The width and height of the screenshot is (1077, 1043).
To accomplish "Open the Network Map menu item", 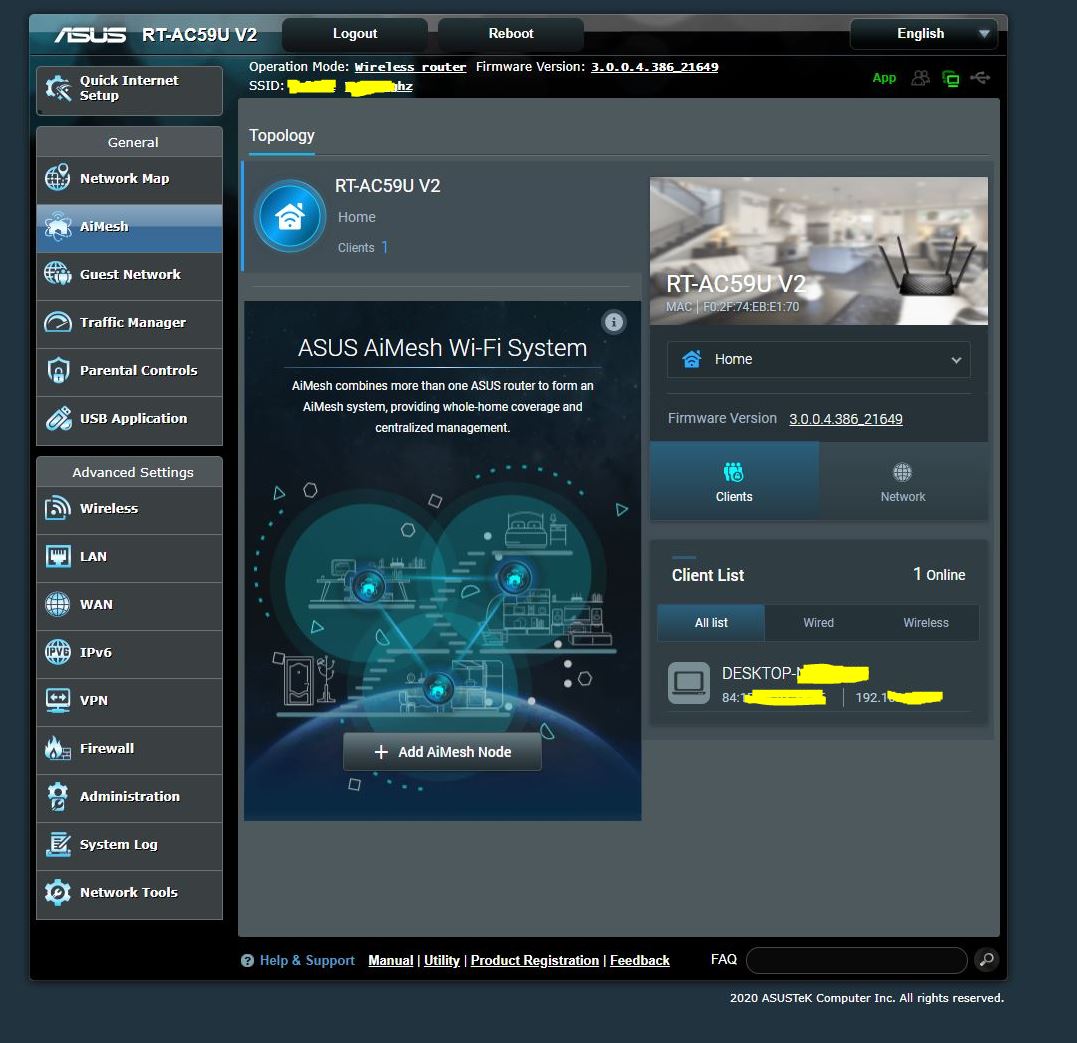I will click(x=129, y=179).
